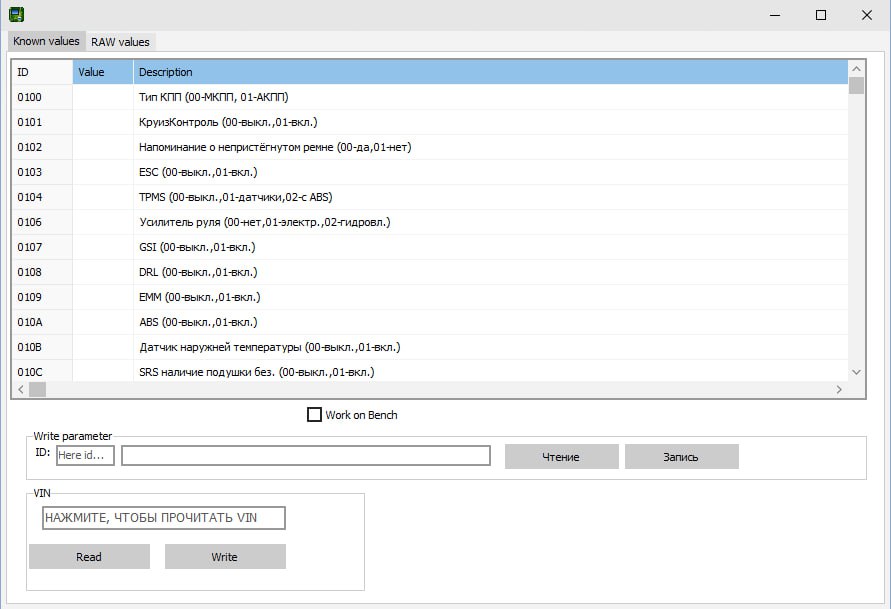Click the parameter value text field
The image size is (891, 609).
pos(306,456)
